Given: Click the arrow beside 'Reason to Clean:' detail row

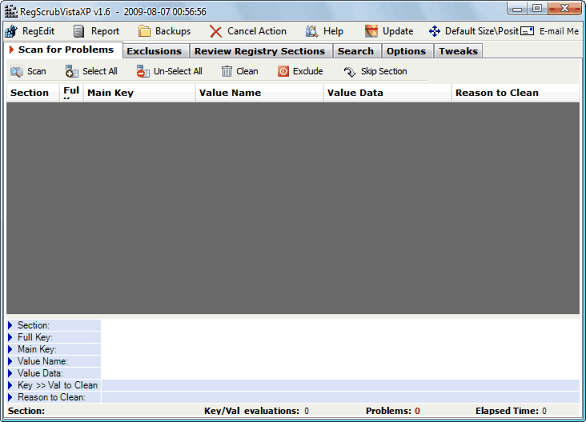Looking at the screenshot, I should (x=10, y=397).
